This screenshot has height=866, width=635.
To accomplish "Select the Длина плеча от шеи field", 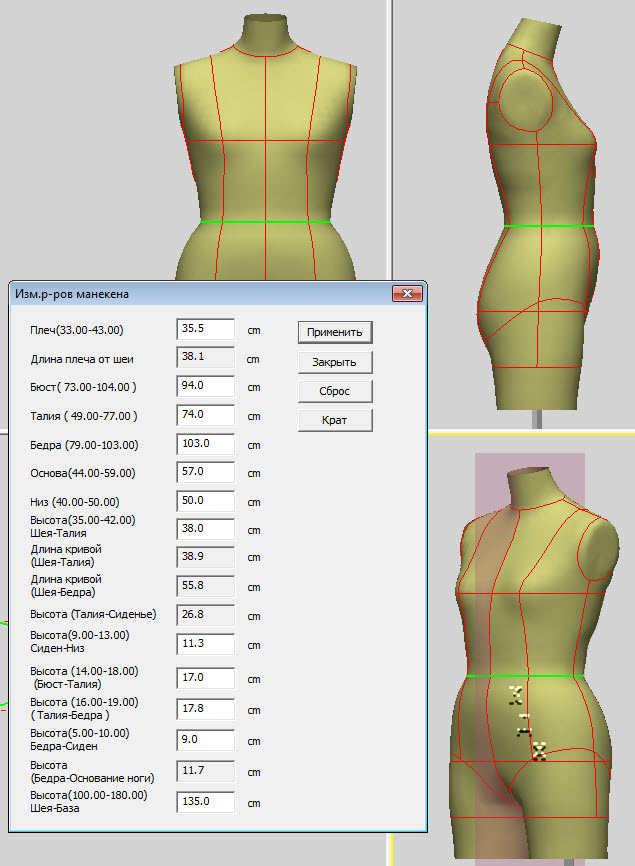I will click(x=205, y=357).
